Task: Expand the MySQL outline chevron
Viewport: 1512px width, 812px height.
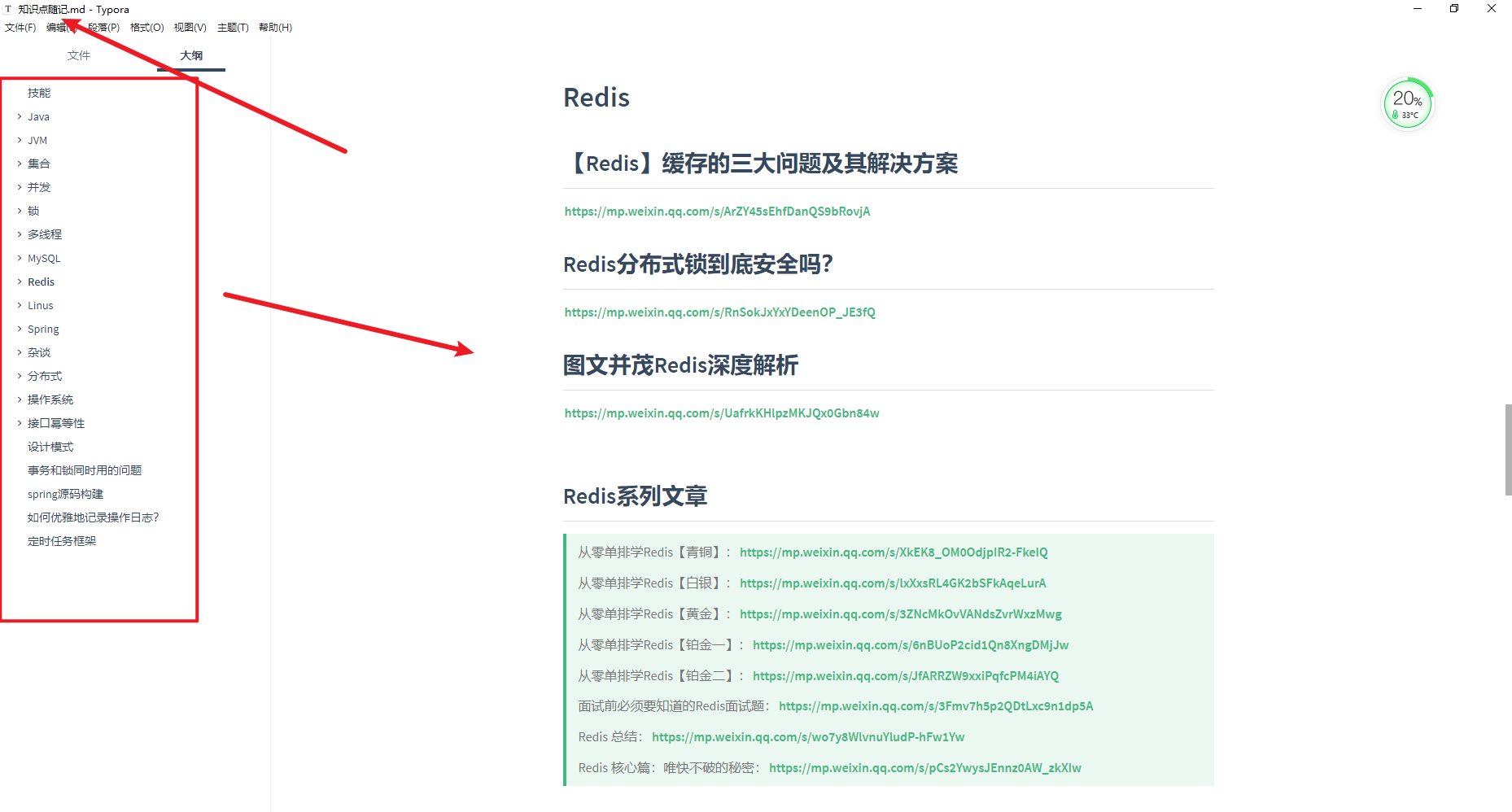Action: [x=20, y=258]
